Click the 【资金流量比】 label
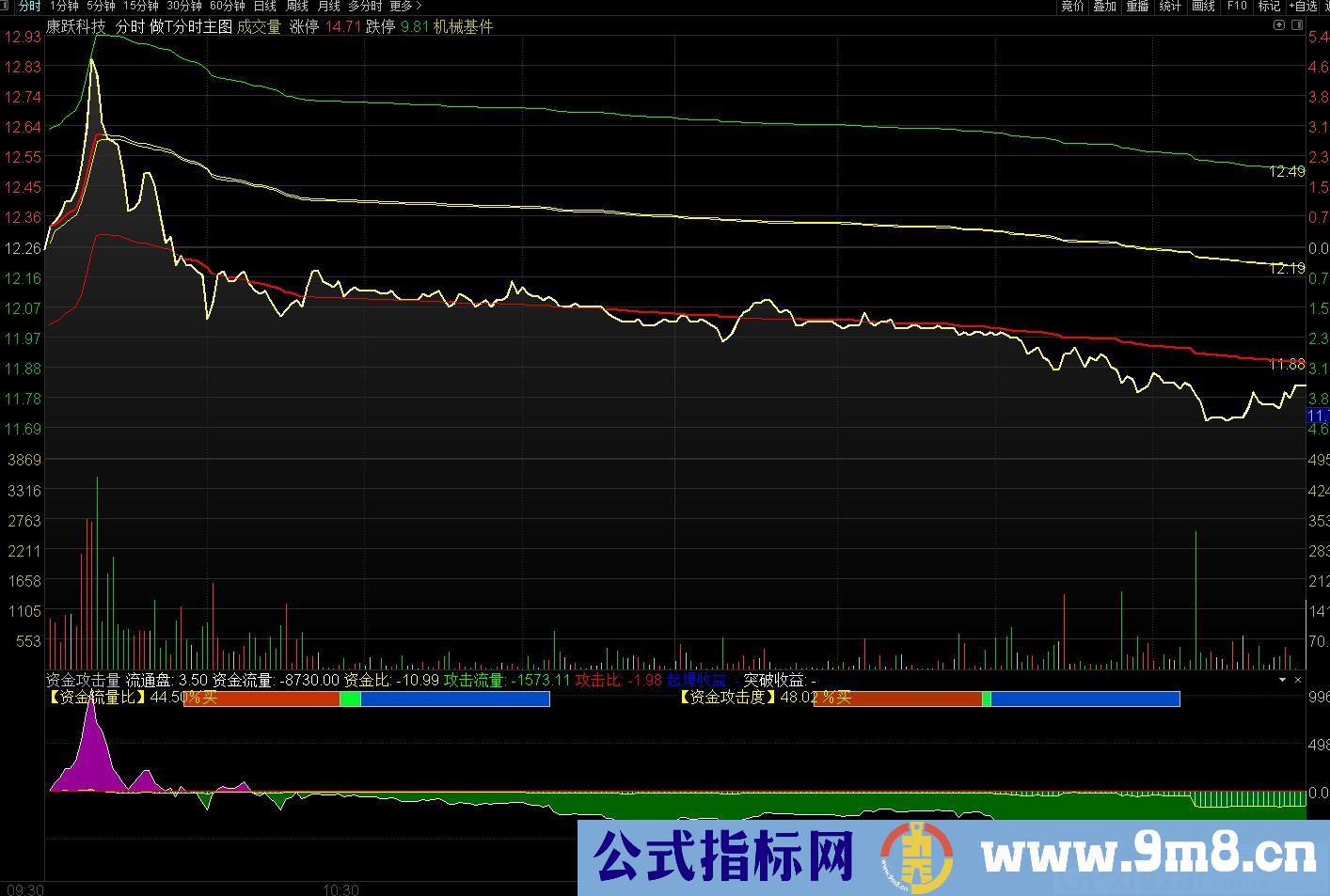 97,698
